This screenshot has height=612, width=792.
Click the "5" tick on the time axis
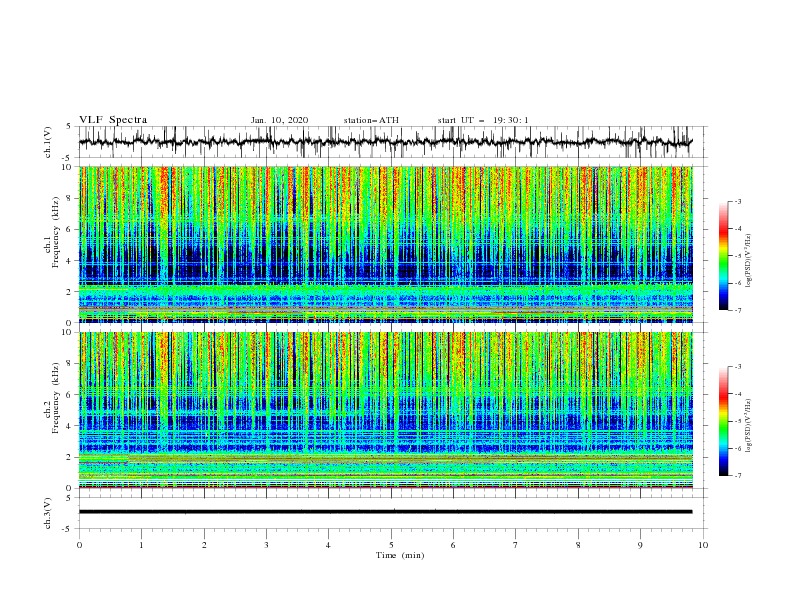pos(391,545)
